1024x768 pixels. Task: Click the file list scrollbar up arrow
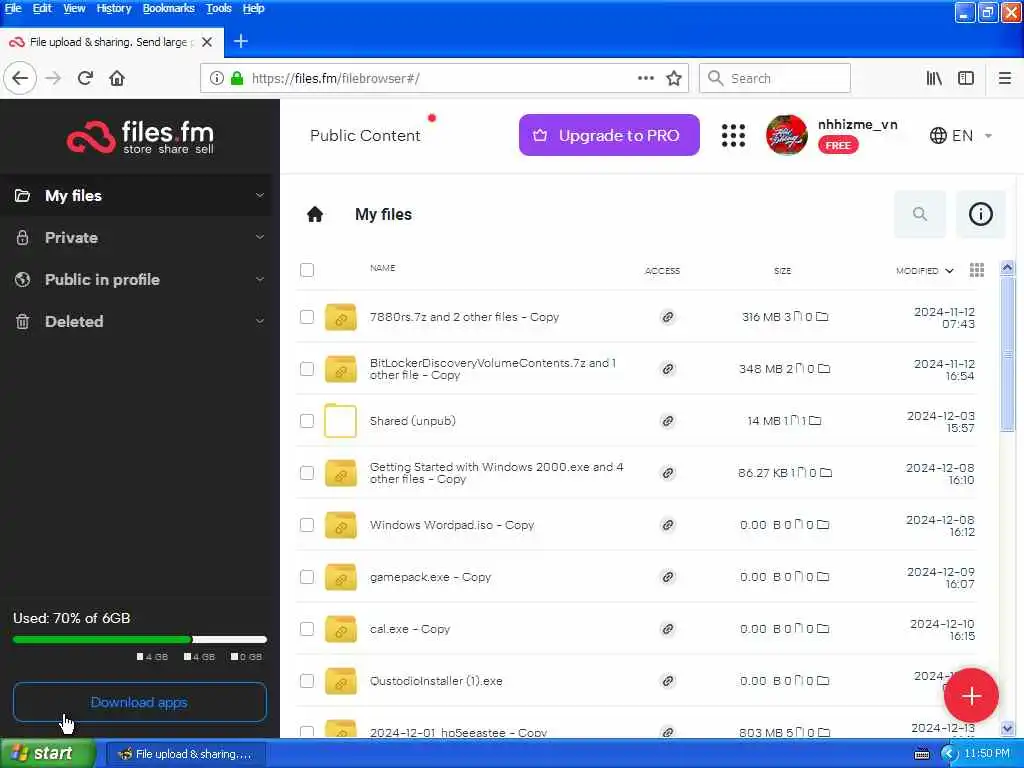1008,268
